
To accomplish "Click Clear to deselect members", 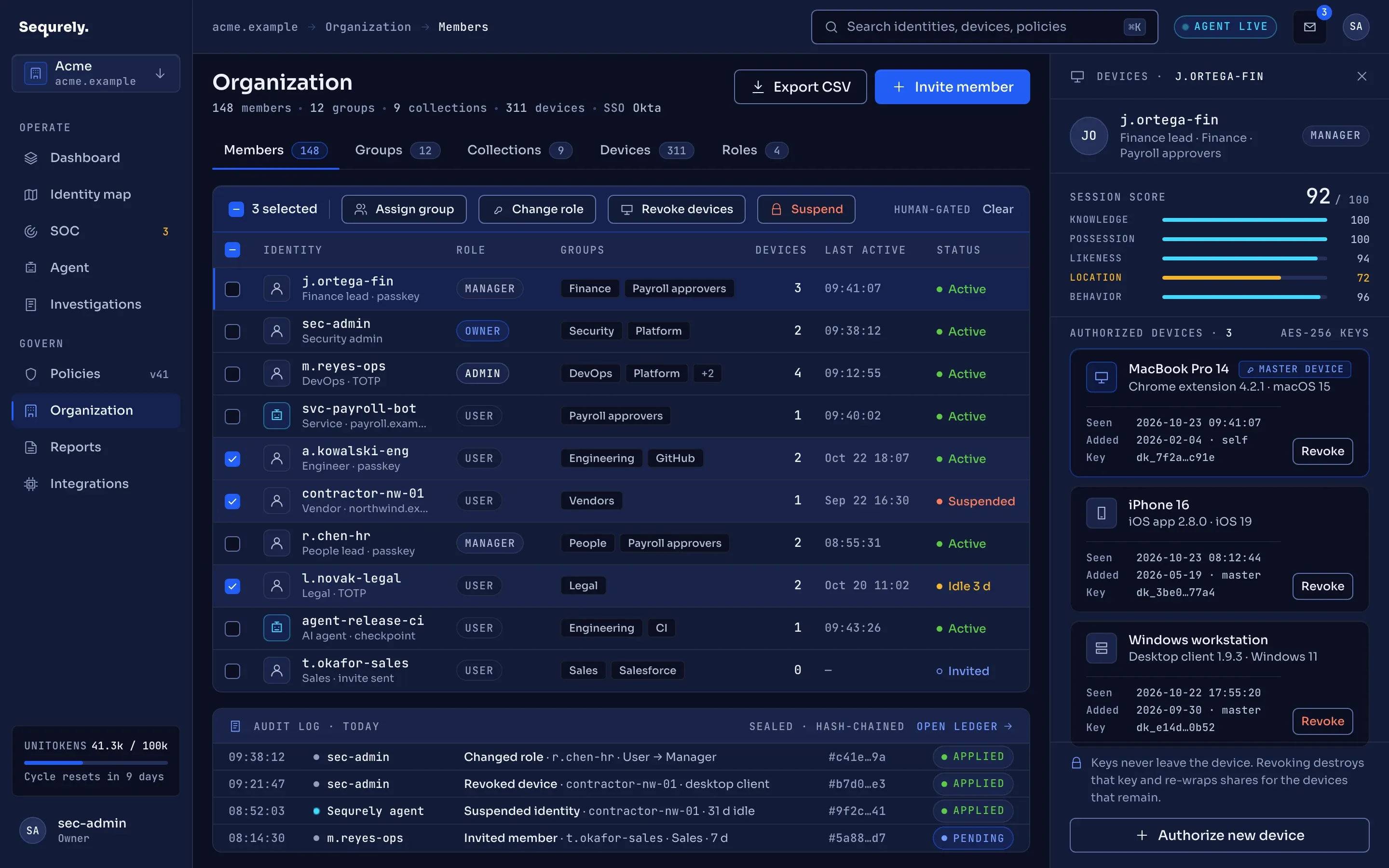I will pos(997,210).
